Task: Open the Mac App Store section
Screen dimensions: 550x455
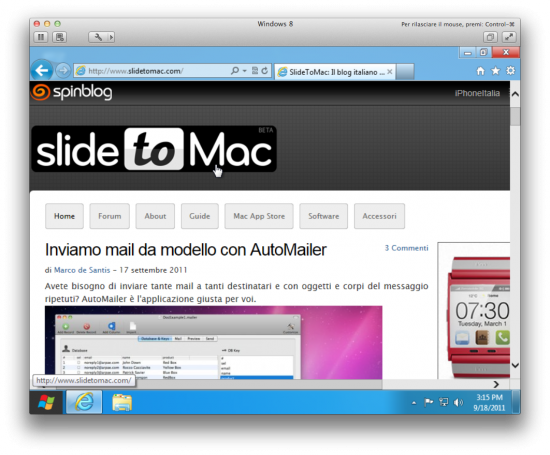Action: click(259, 216)
